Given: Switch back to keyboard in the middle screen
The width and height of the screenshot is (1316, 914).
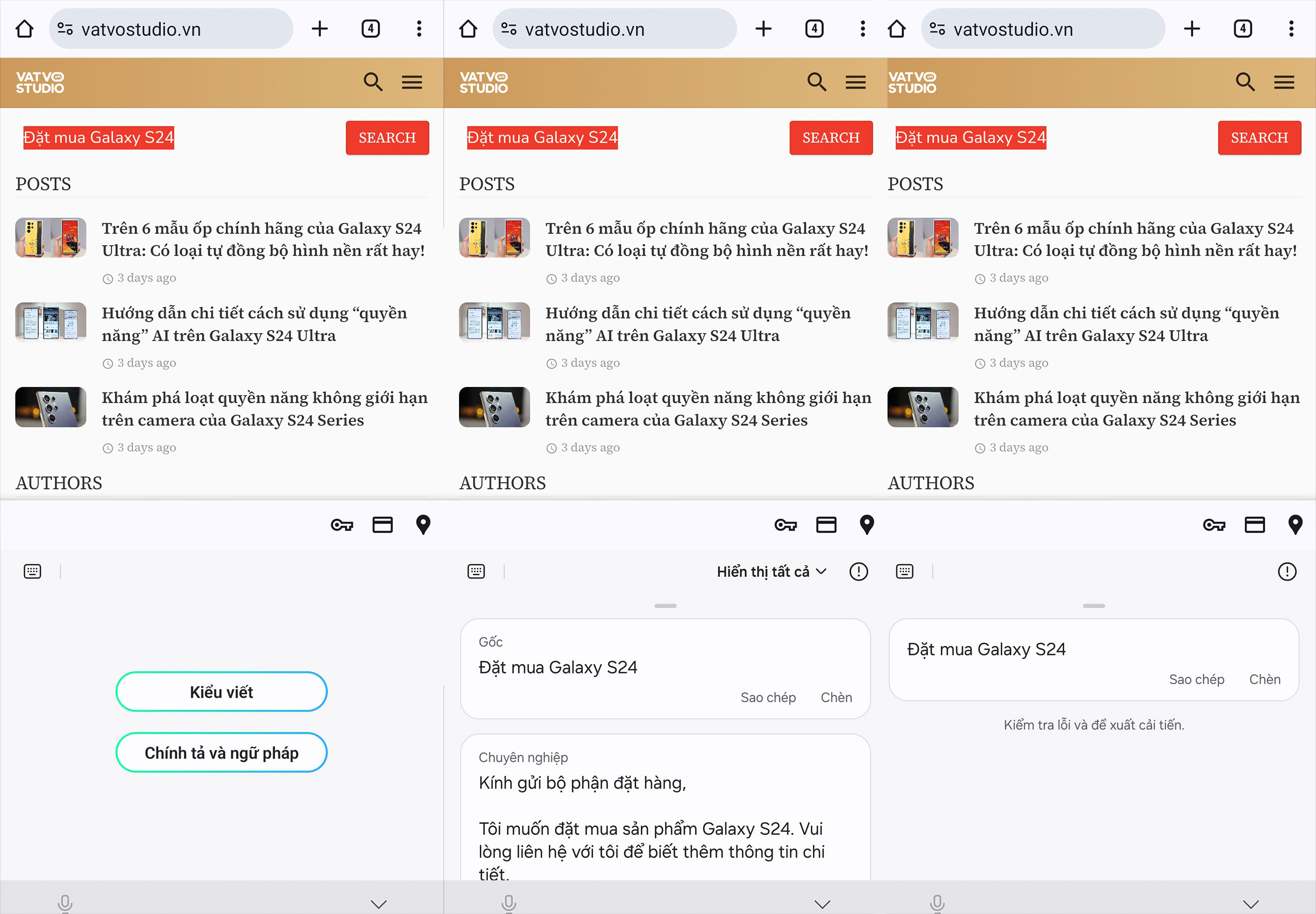Looking at the screenshot, I should point(476,572).
